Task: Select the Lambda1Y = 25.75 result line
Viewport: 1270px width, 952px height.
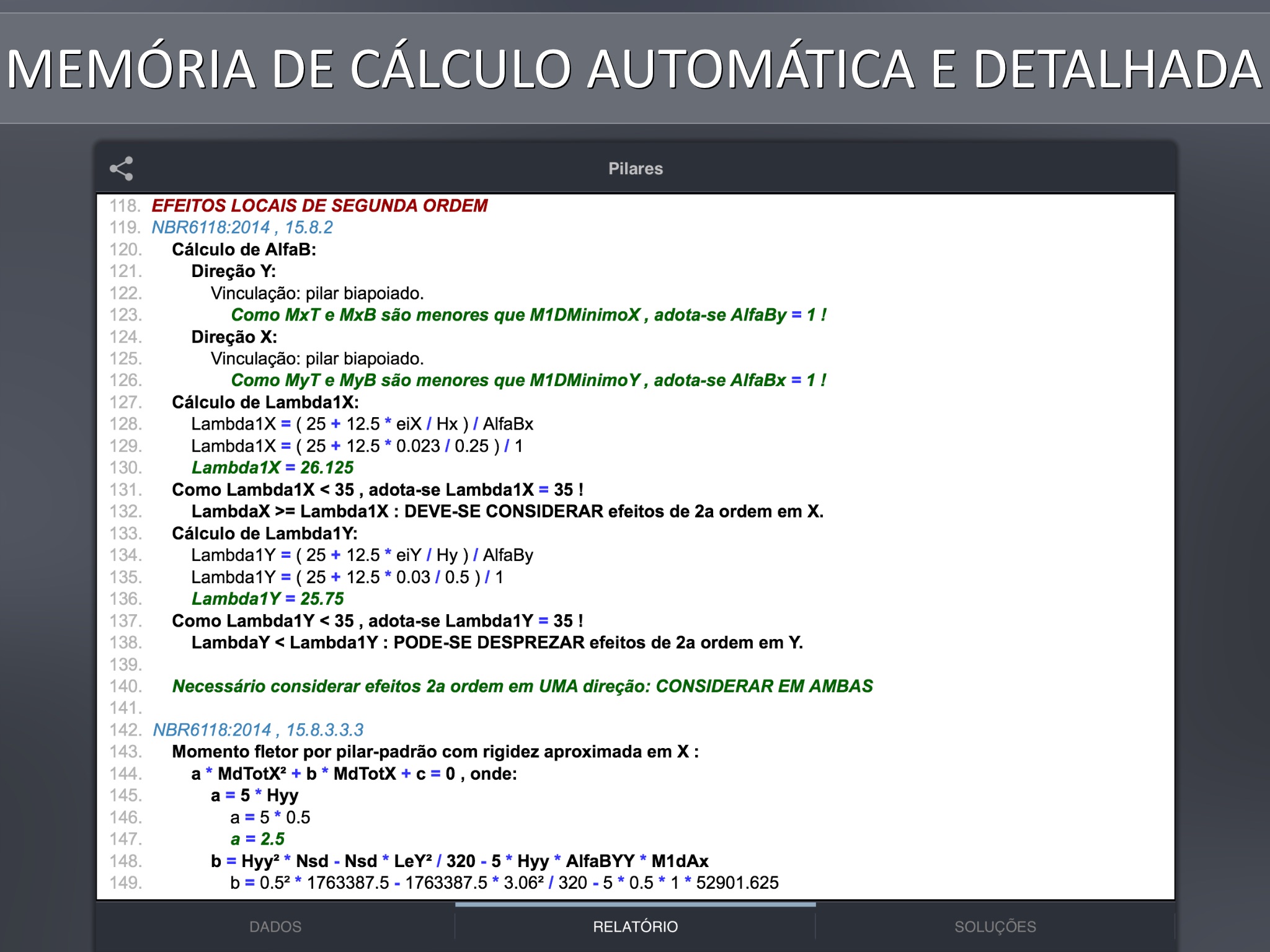Action: (267, 599)
